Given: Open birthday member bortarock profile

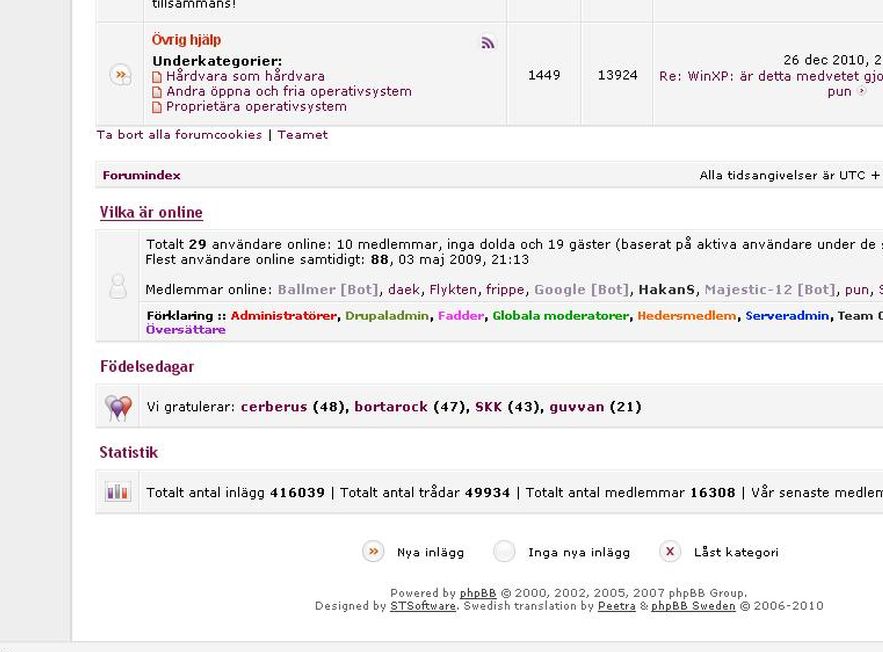Looking at the screenshot, I should (391, 407).
